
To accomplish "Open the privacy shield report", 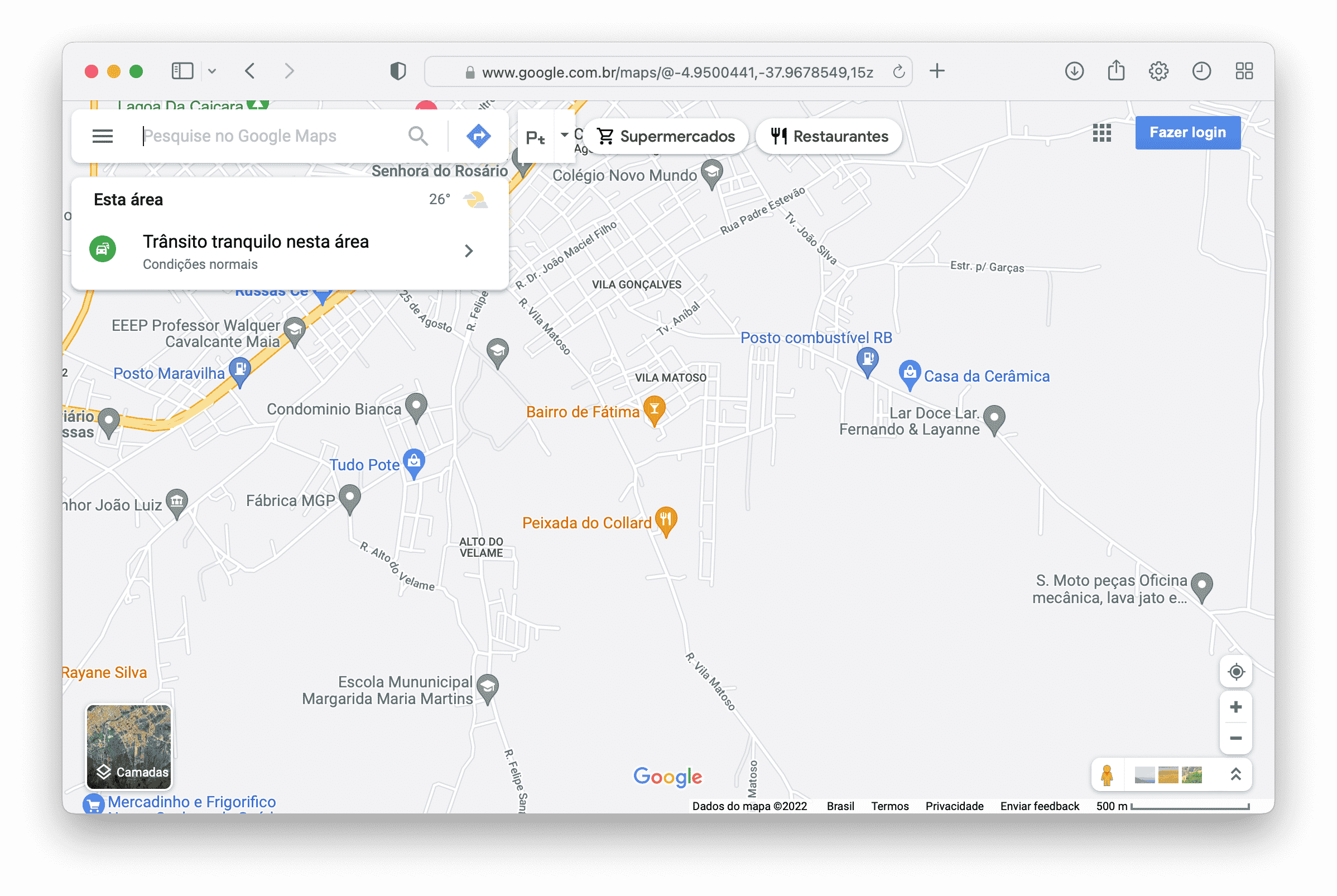I will click(x=398, y=71).
